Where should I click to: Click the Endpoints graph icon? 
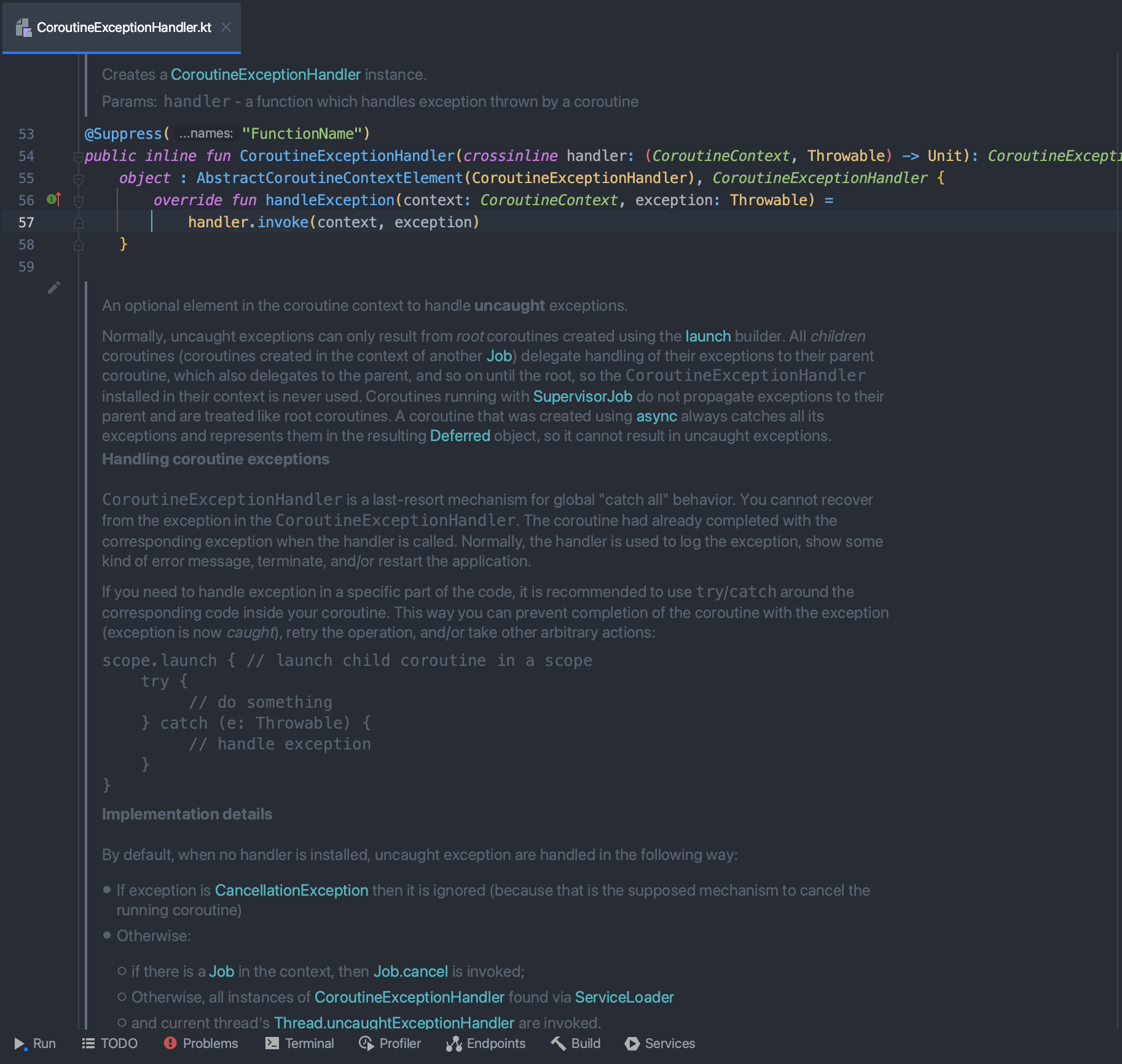pyautogui.click(x=453, y=1043)
